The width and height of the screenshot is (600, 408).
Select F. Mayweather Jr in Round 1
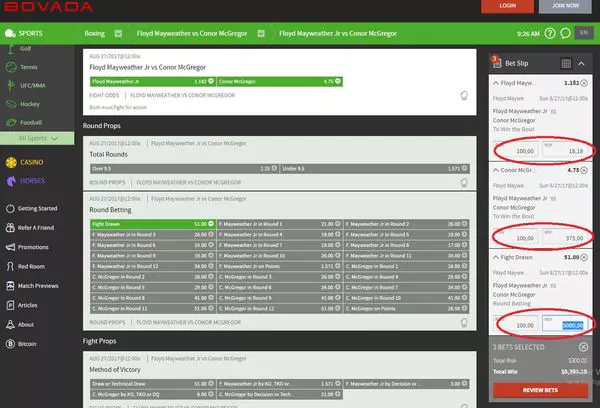pyautogui.click(x=279, y=224)
